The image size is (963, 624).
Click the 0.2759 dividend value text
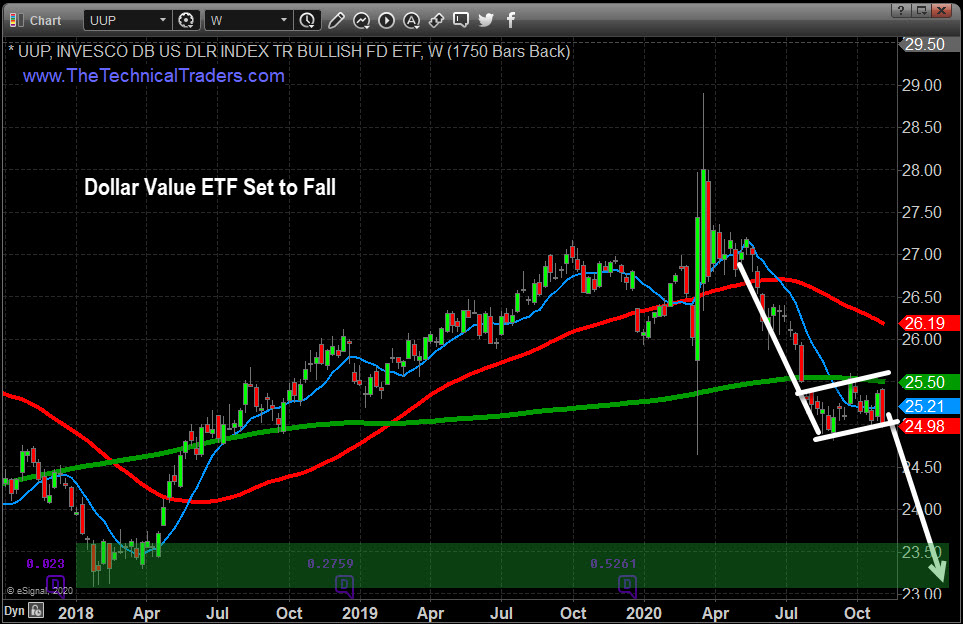[x=330, y=563]
